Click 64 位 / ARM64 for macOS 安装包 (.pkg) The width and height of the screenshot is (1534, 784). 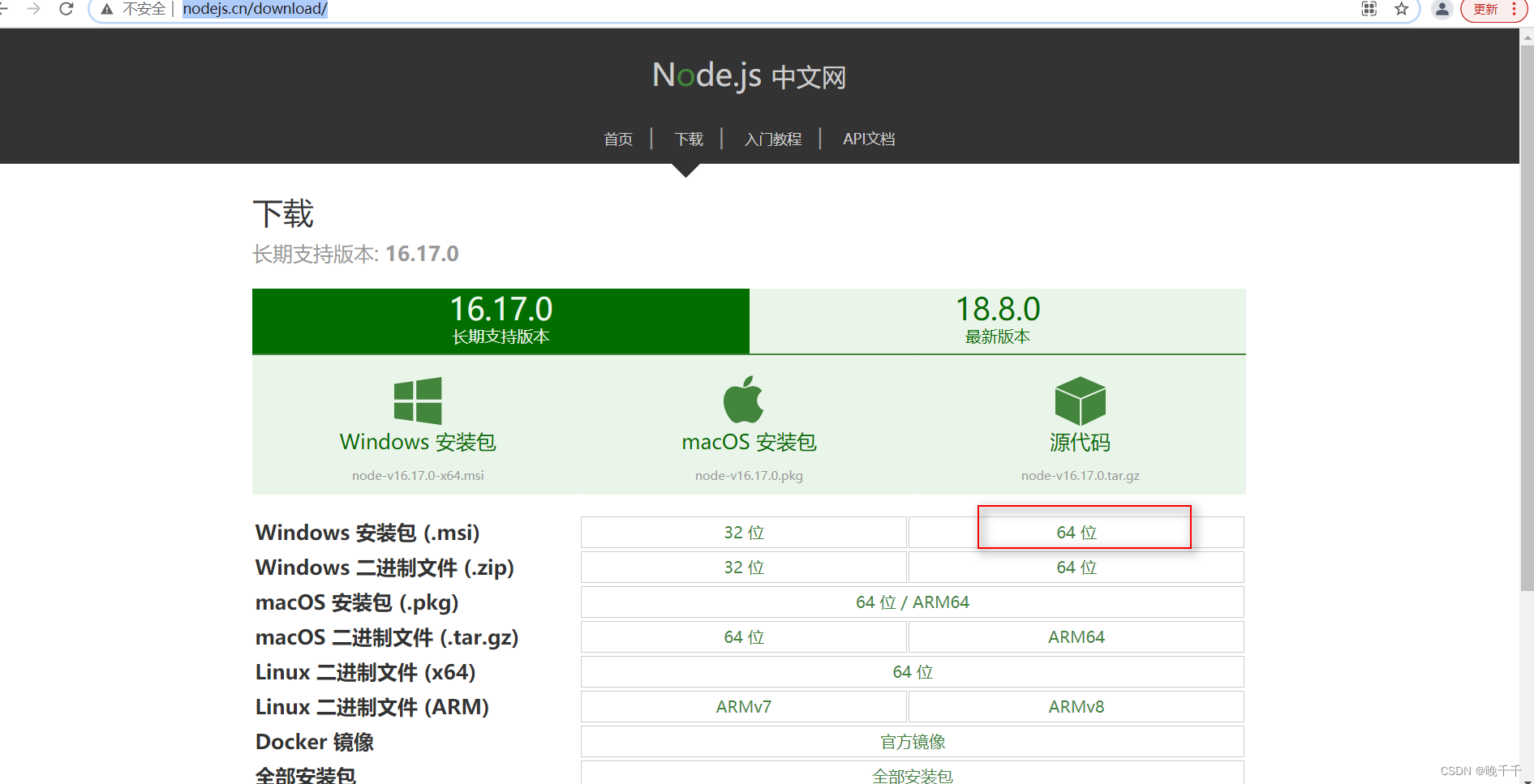pos(913,602)
